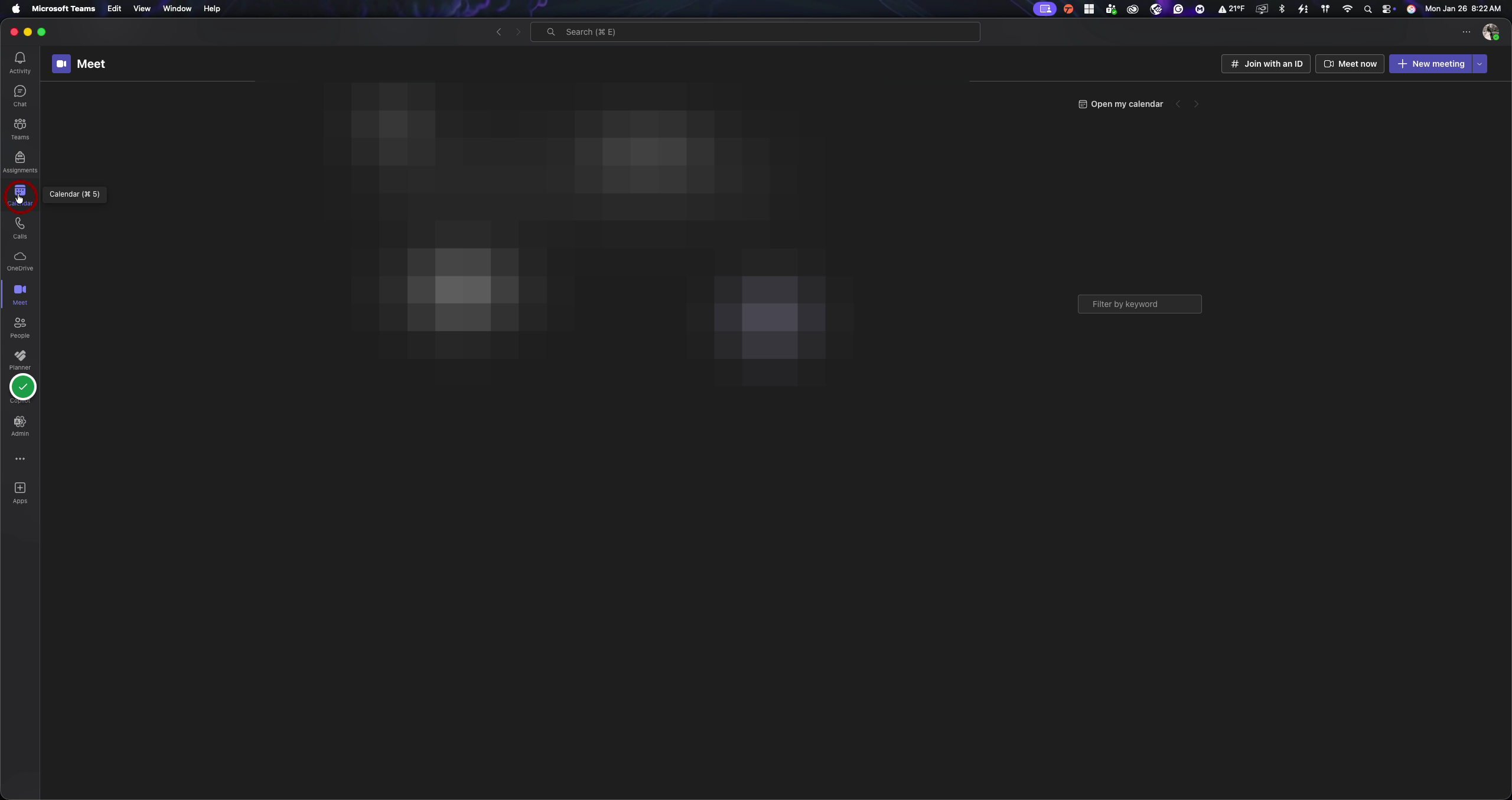Open the Window menu in menu bar
The image size is (1512, 800).
(177, 8)
